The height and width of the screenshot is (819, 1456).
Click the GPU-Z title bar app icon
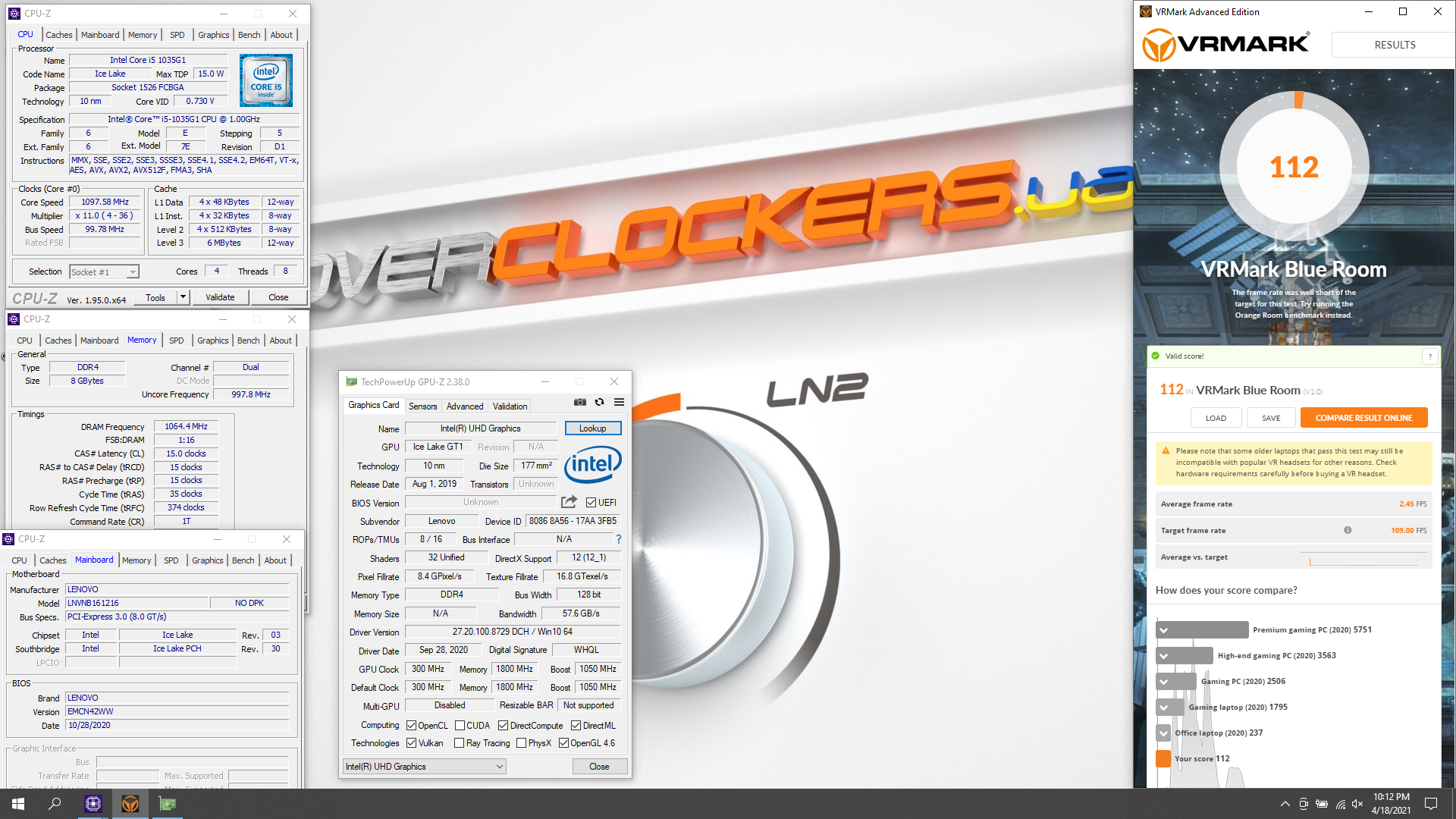tap(351, 381)
